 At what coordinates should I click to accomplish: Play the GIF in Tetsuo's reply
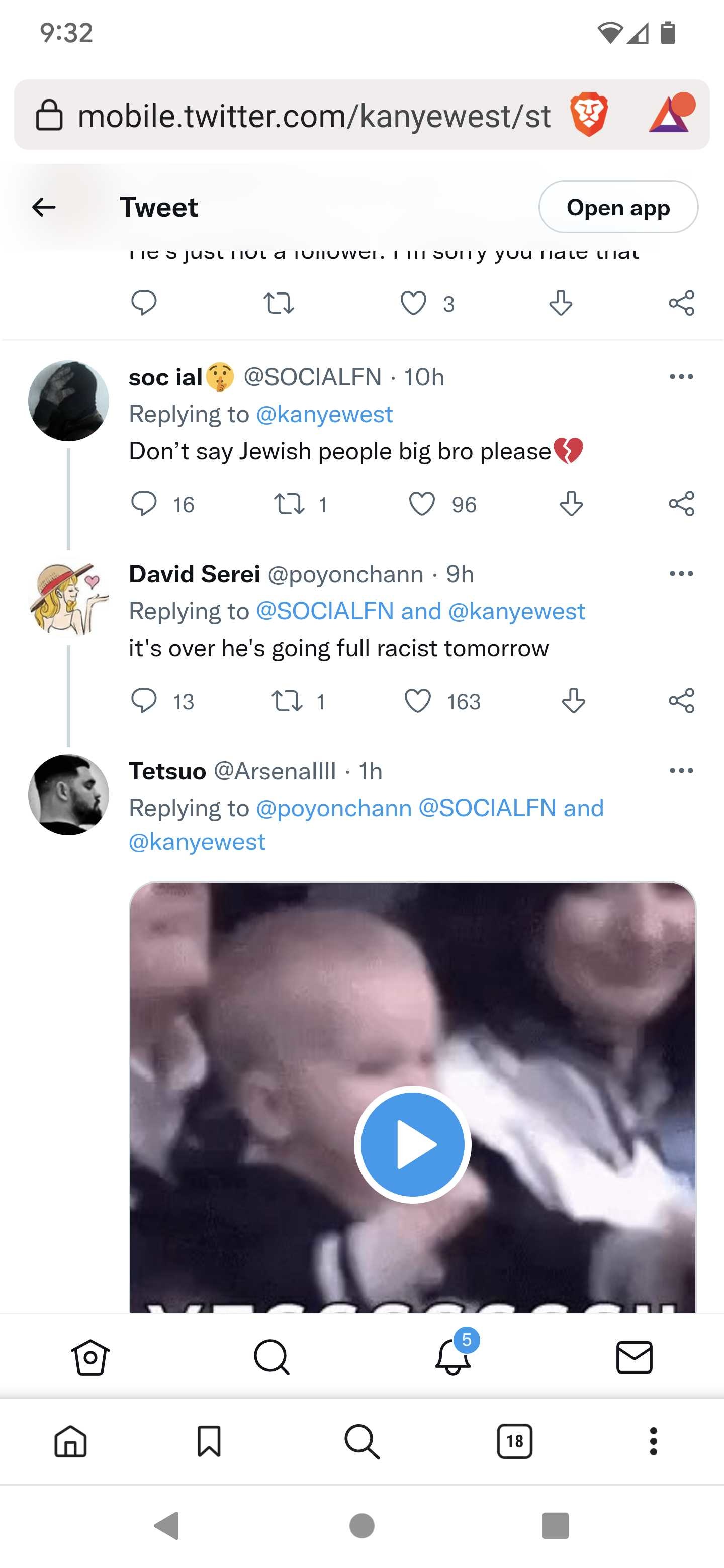[412, 1144]
